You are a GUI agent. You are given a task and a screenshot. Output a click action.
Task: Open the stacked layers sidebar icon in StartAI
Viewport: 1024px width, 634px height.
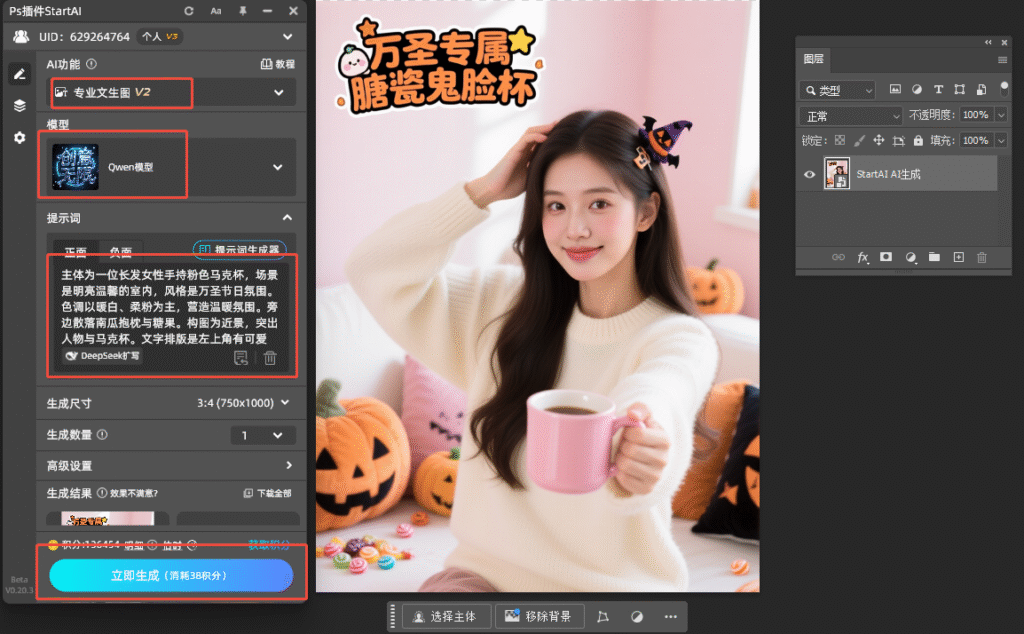[x=19, y=106]
